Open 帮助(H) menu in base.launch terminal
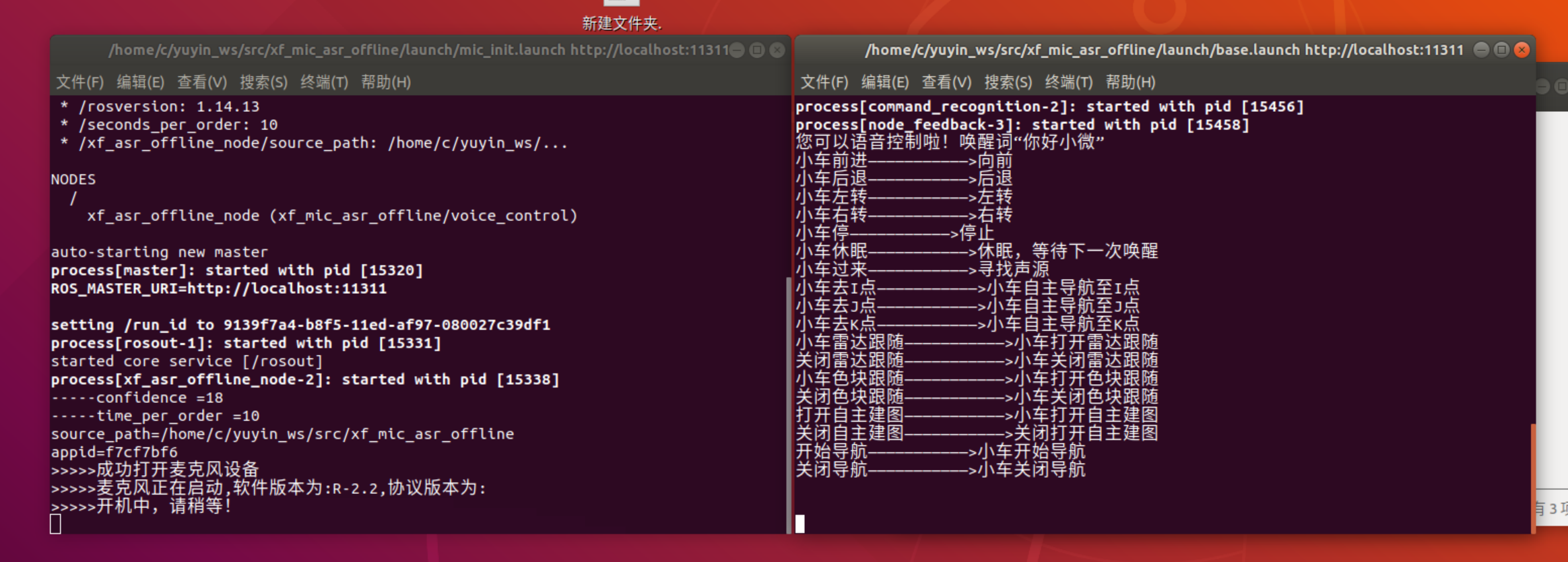Image resolution: width=1568 pixels, height=562 pixels. [x=1131, y=82]
